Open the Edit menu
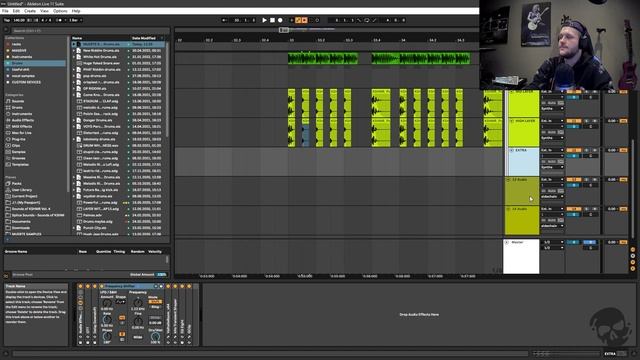Image resolution: width=640 pixels, height=360 pixels. coord(16,11)
